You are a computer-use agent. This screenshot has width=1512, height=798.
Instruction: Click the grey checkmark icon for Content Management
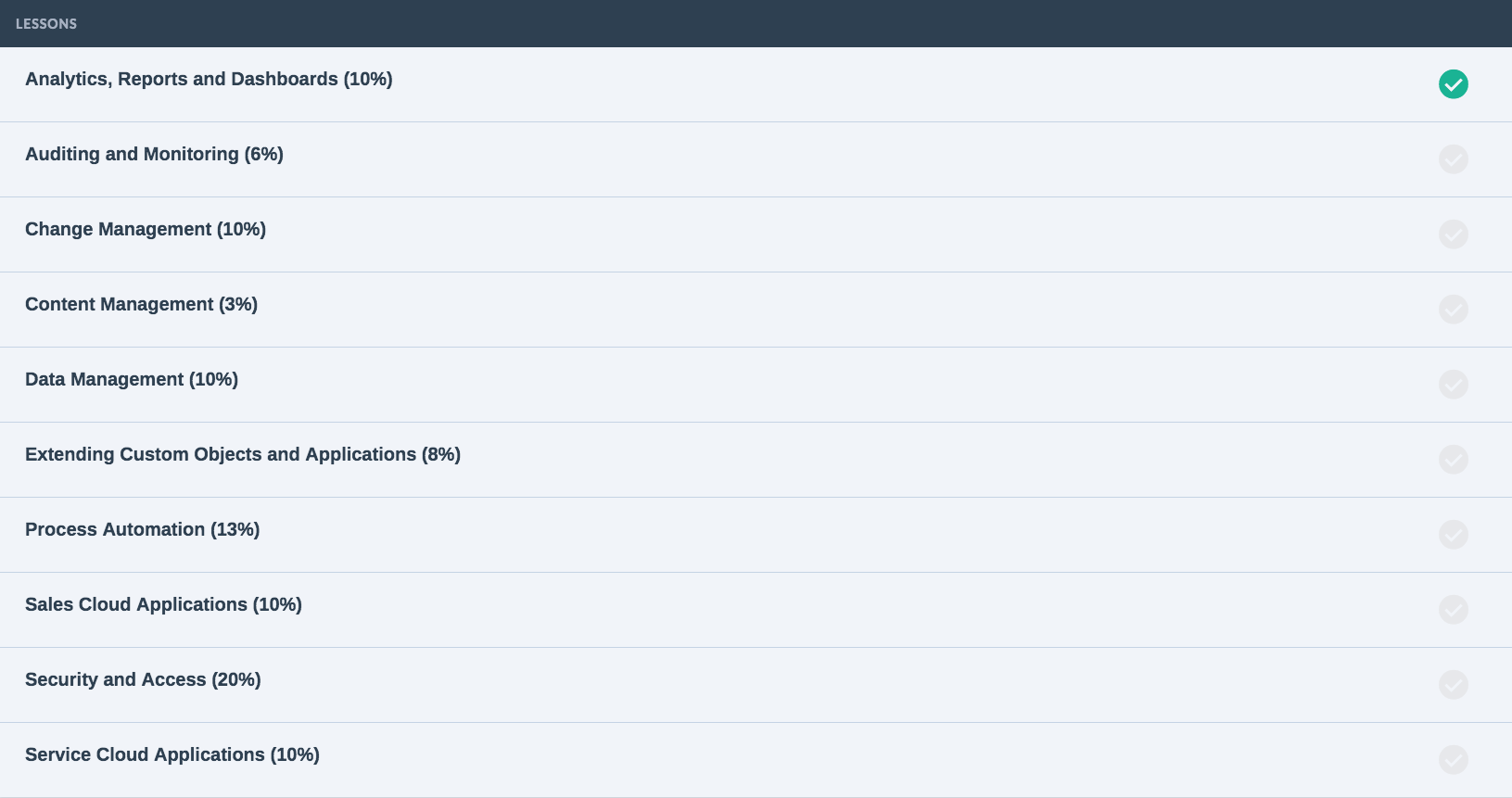tap(1453, 310)
